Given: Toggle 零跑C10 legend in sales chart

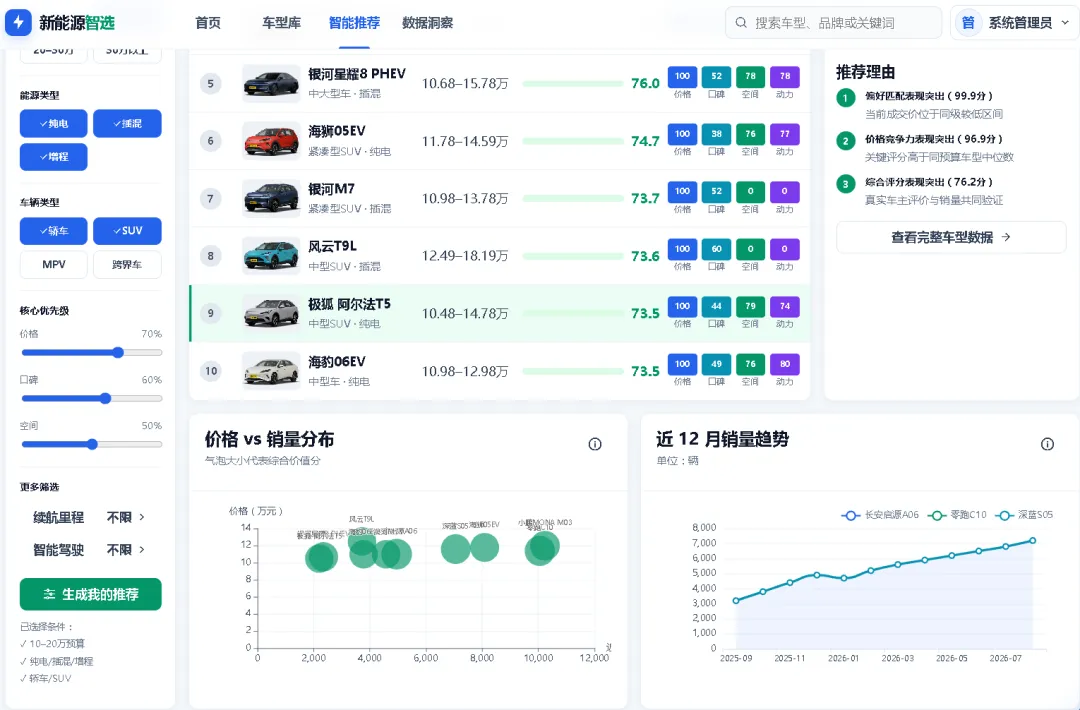Looking at the screenshot, I should (957, 515).
